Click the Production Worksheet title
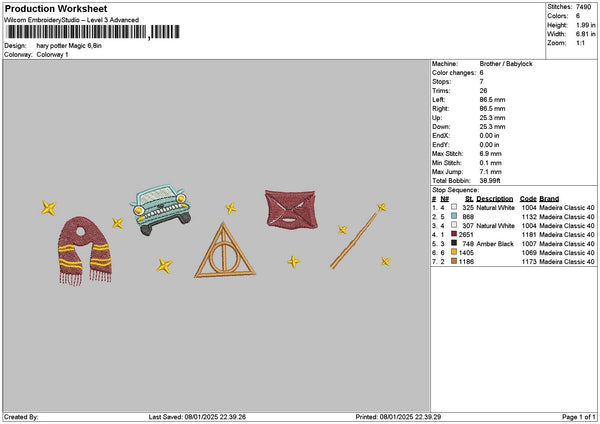The height and width of the screenshot is (424, 600). [56, 8]
